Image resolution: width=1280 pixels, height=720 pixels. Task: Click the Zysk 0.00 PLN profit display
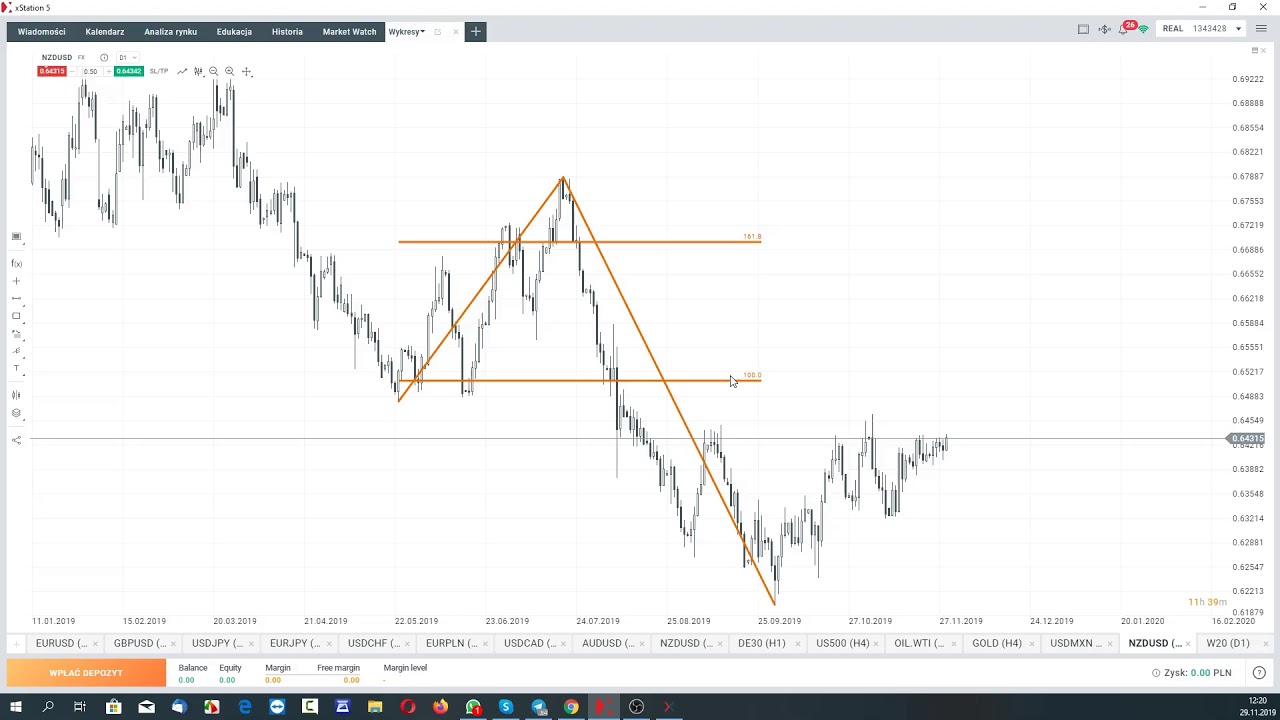1192,673
